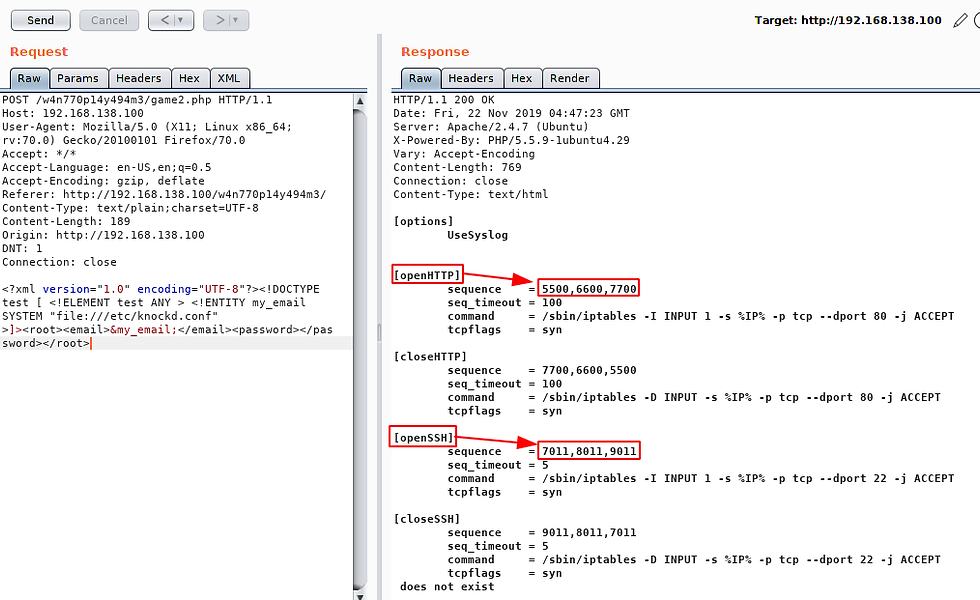
Task: Click the POST /w4n770p14y494m3/game2.php request line
Action: tap(138, 100)
